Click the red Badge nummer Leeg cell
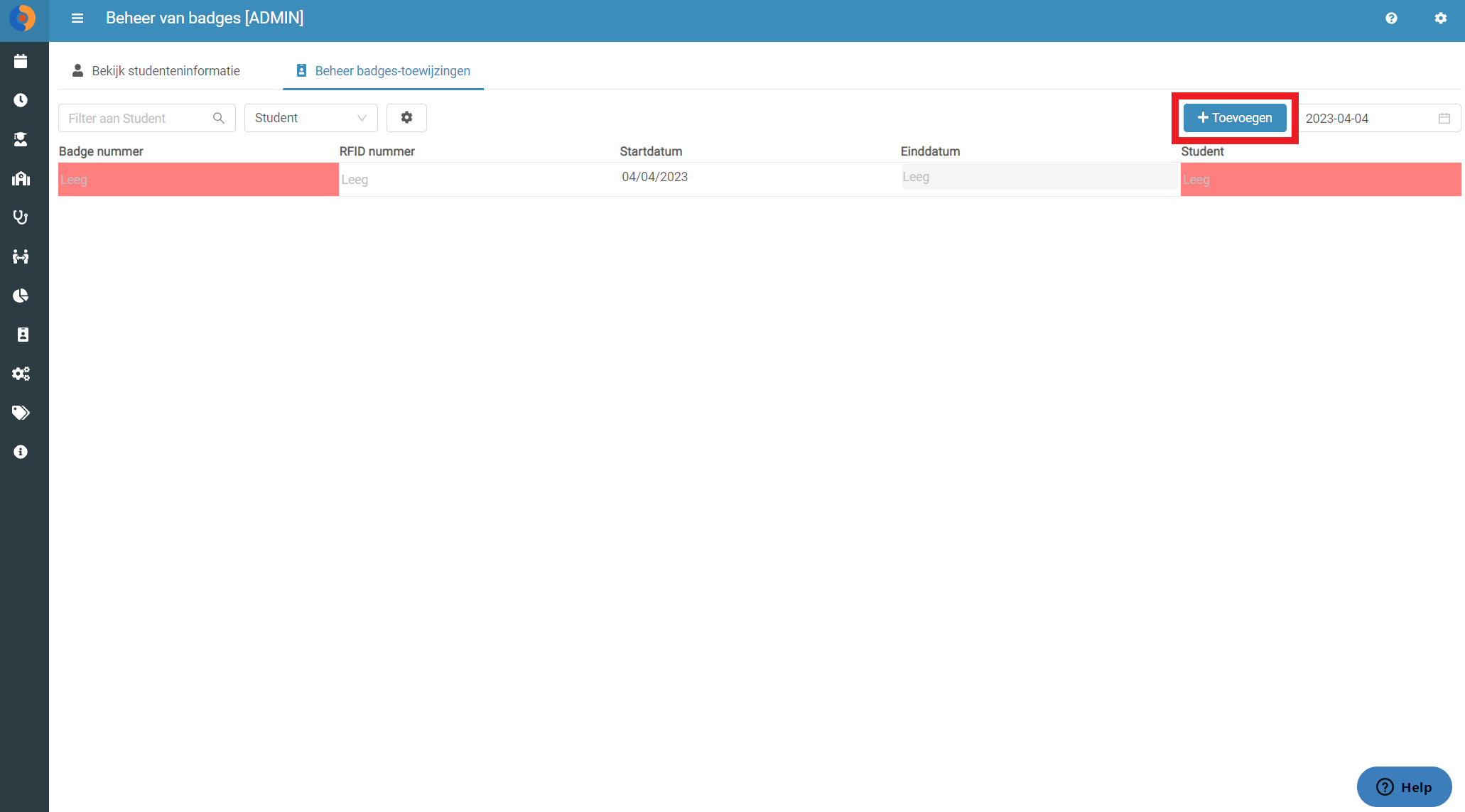The image size is (1465, 812). point(198,180)
